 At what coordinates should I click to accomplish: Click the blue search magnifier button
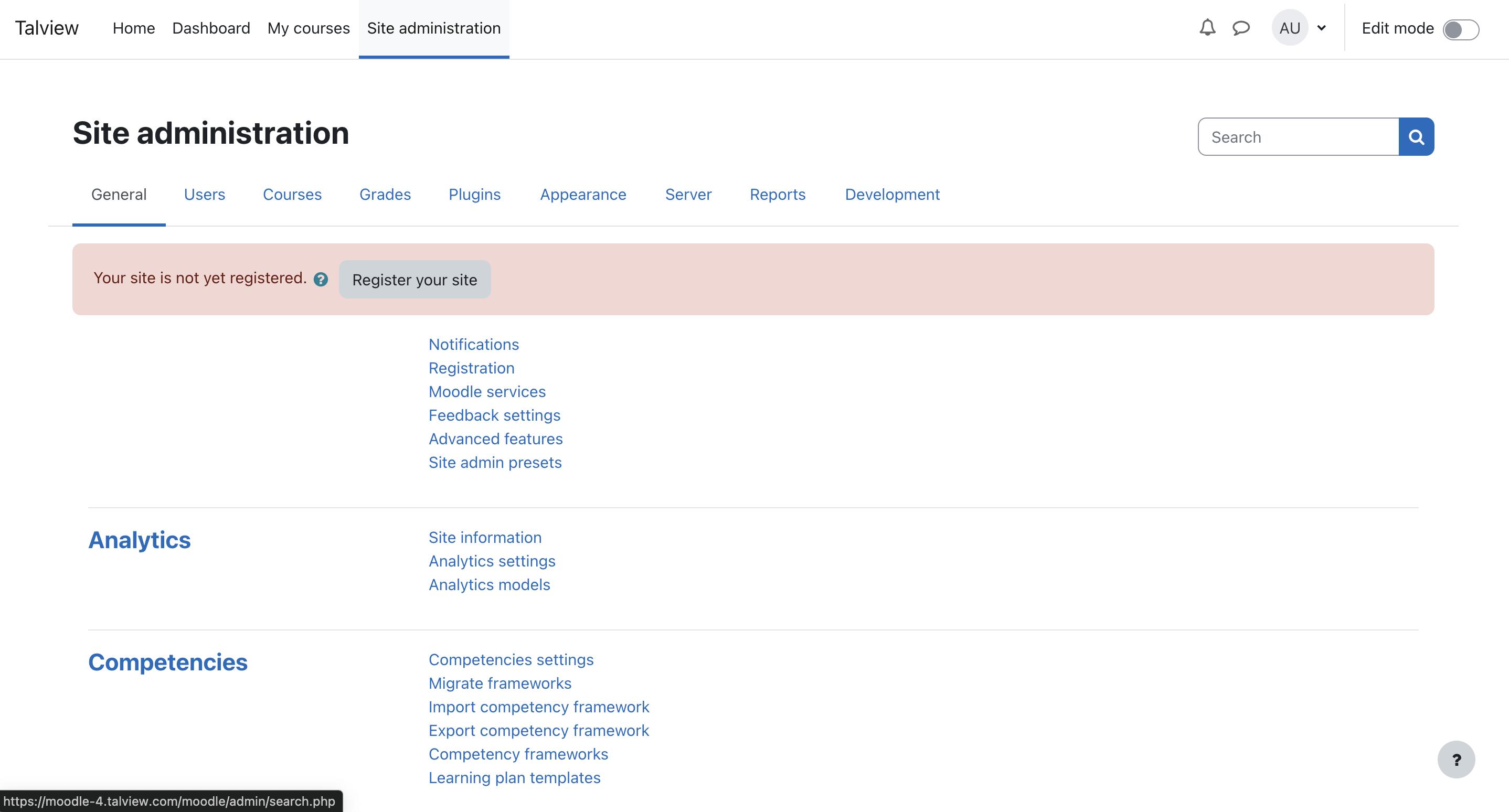[x=1416, y=137]
